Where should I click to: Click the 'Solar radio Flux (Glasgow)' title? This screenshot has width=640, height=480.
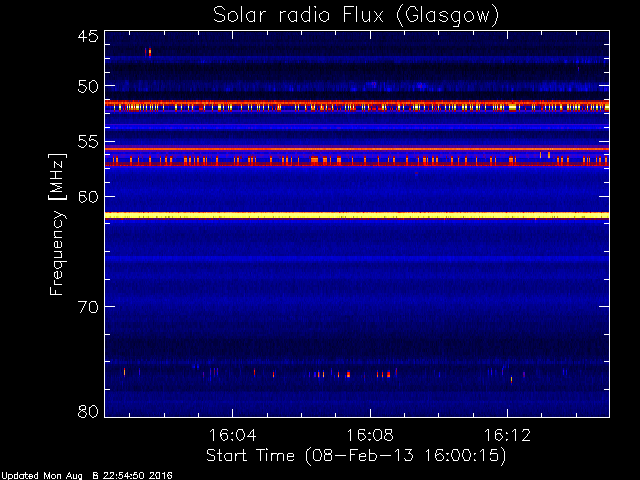(356, 16)
